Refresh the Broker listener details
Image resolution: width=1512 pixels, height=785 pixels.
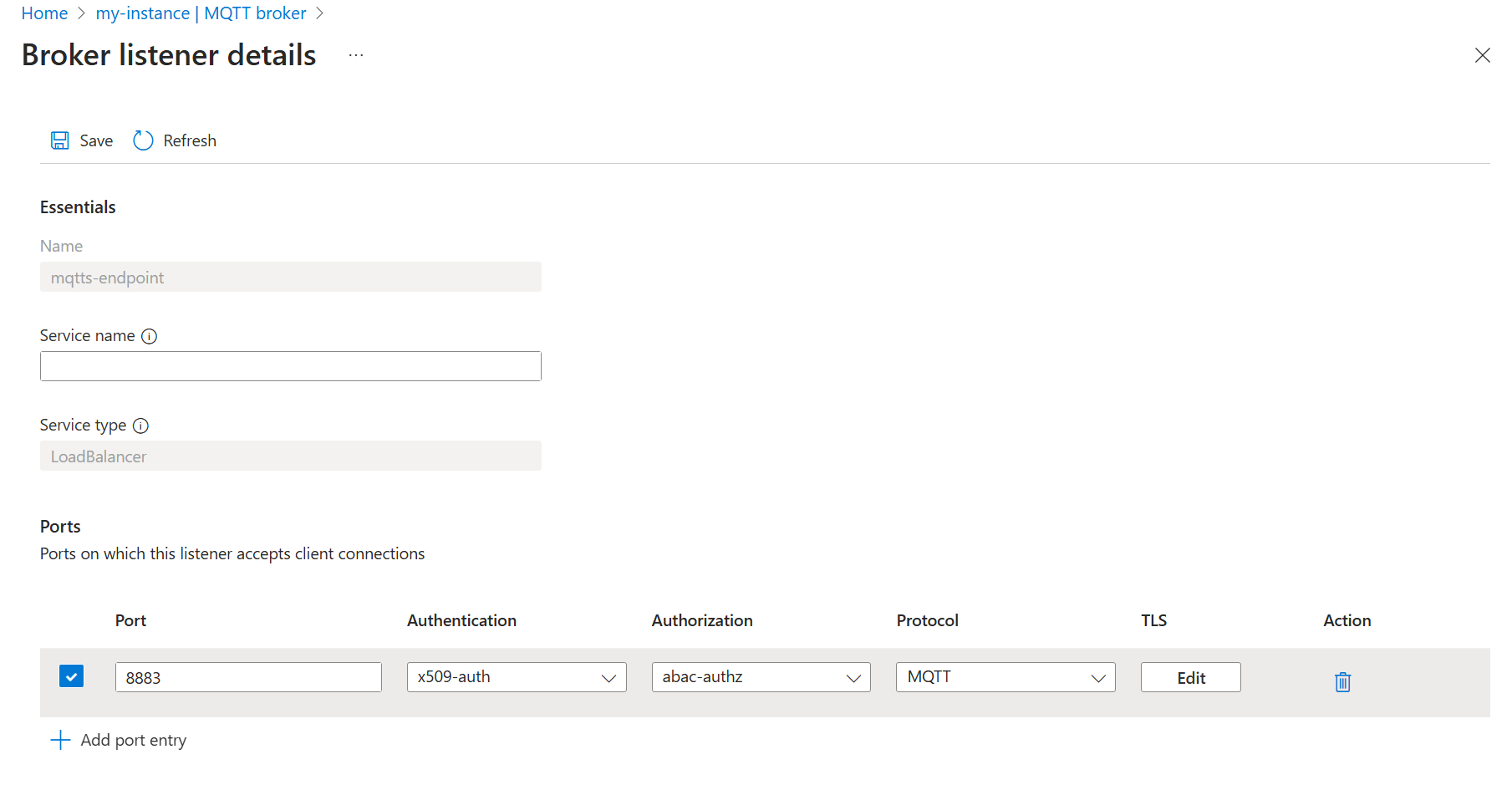coord(173,140)
